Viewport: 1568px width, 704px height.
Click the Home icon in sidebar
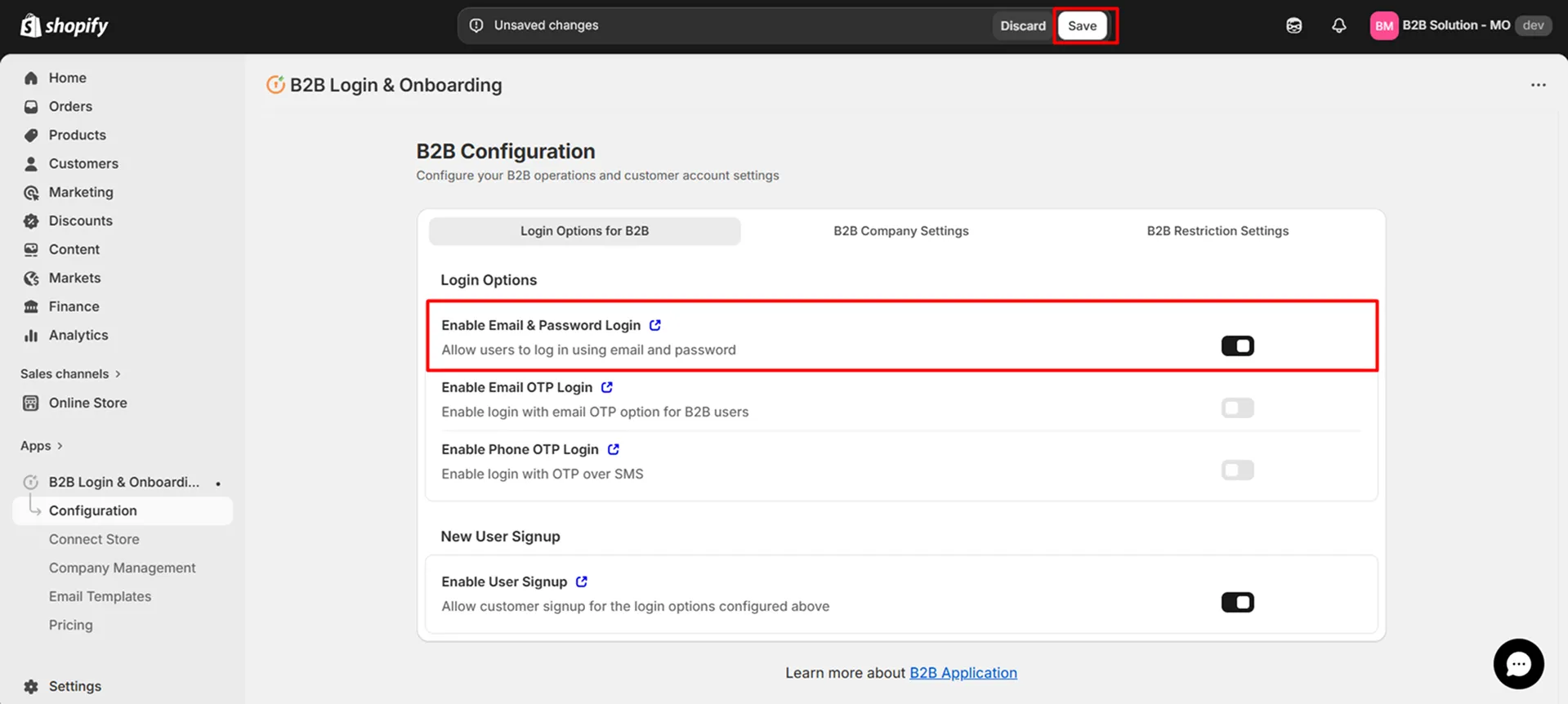tap(31, 78)
